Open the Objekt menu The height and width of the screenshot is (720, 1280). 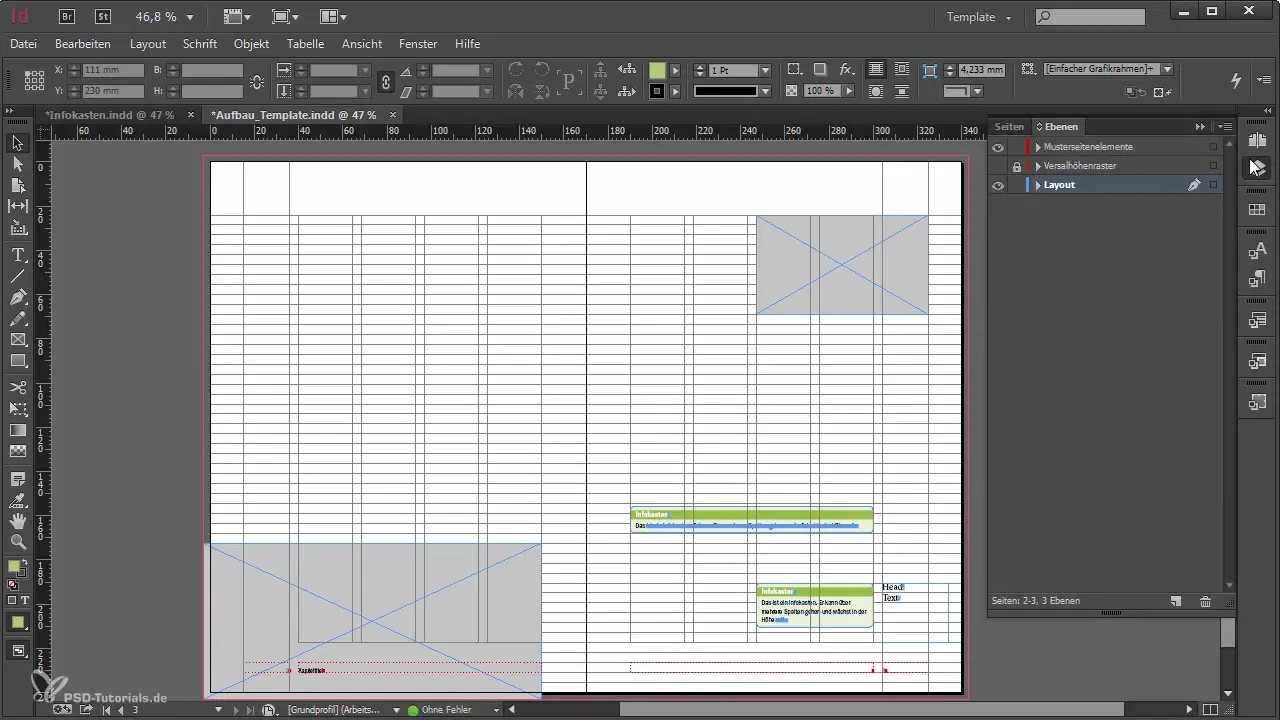[251, 44]
